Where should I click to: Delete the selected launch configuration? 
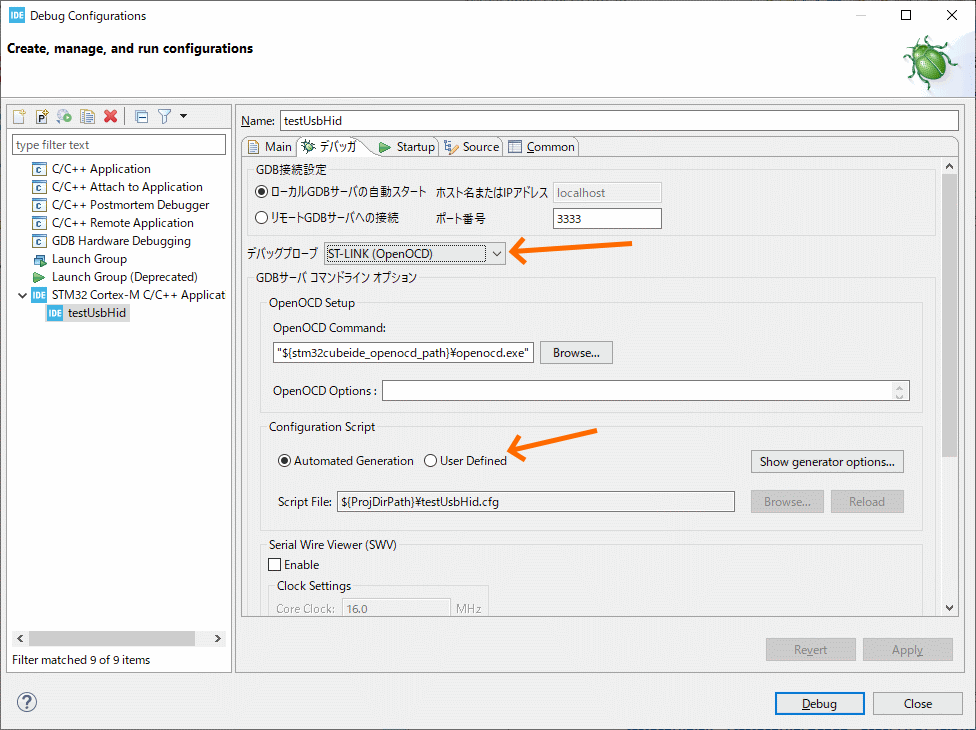(110, 117)
